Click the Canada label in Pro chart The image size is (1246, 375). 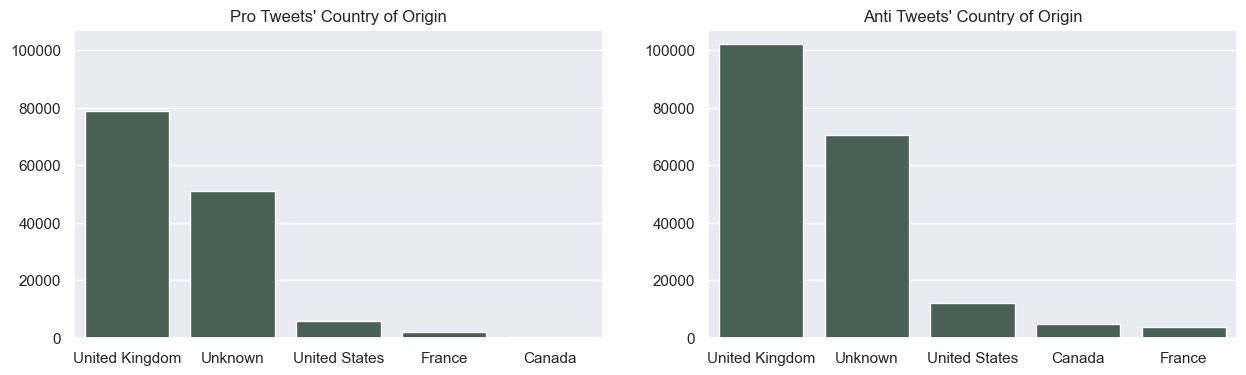(550, 358)
